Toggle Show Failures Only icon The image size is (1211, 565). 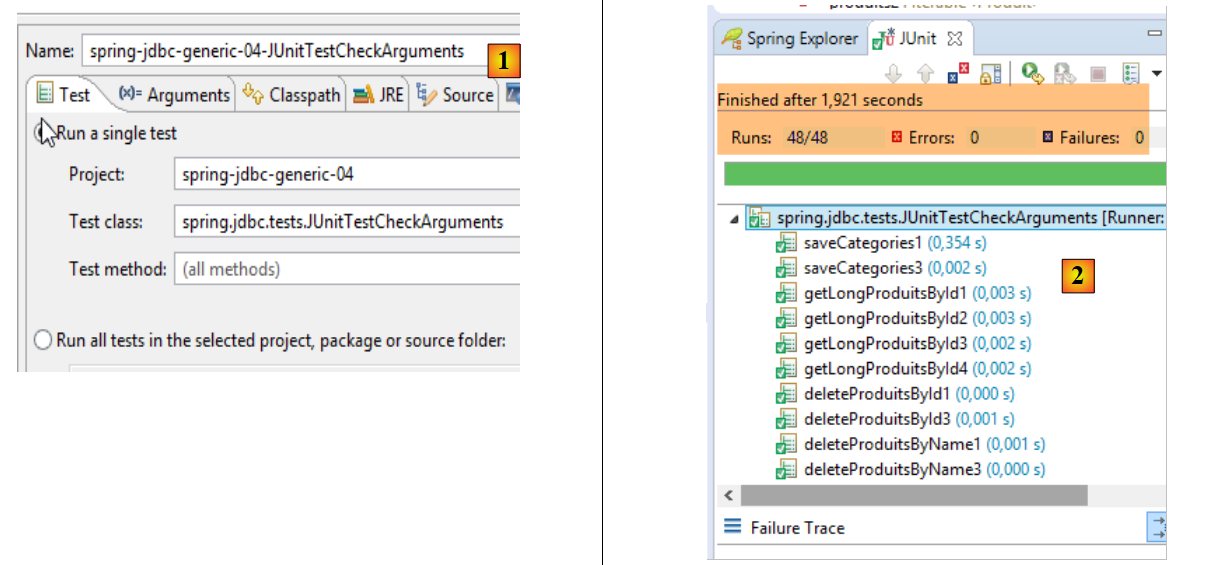[x=957, y=73]
